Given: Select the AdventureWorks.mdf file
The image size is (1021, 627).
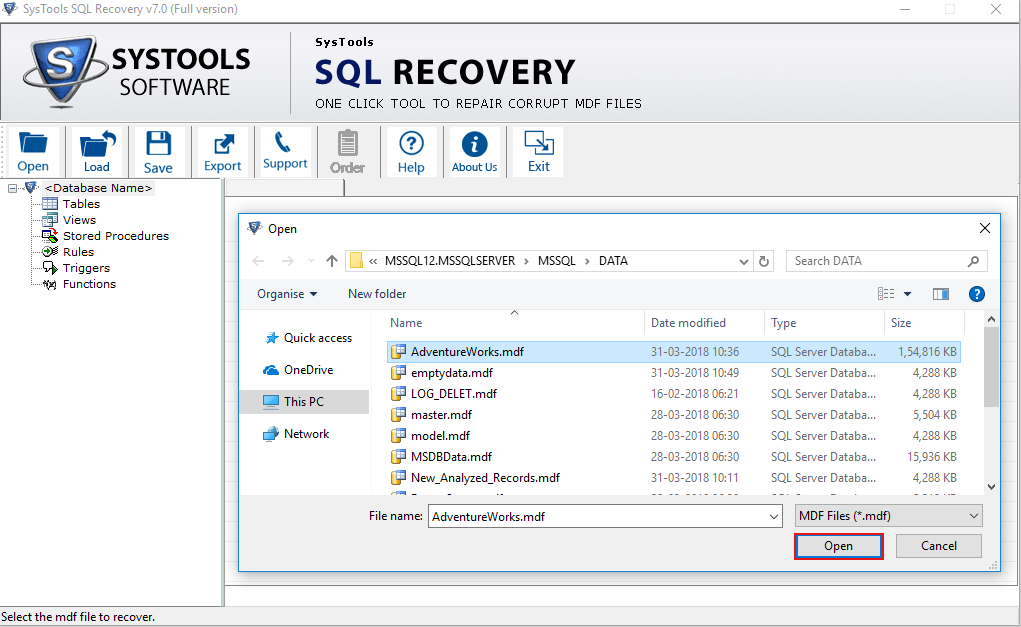Looking at the screenshot, I should tap(673, 352).
